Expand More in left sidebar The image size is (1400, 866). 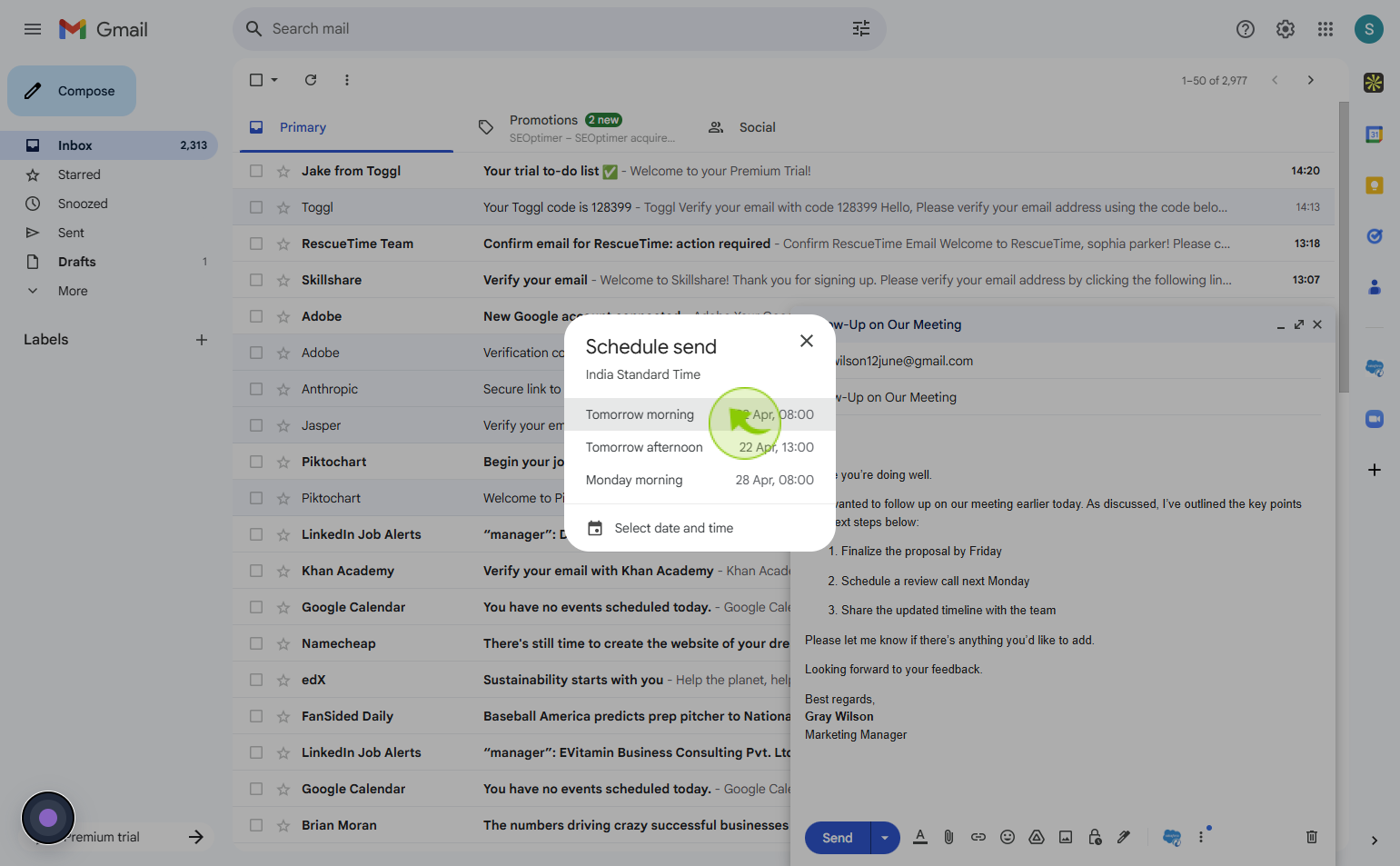click(x=73, y=291)
